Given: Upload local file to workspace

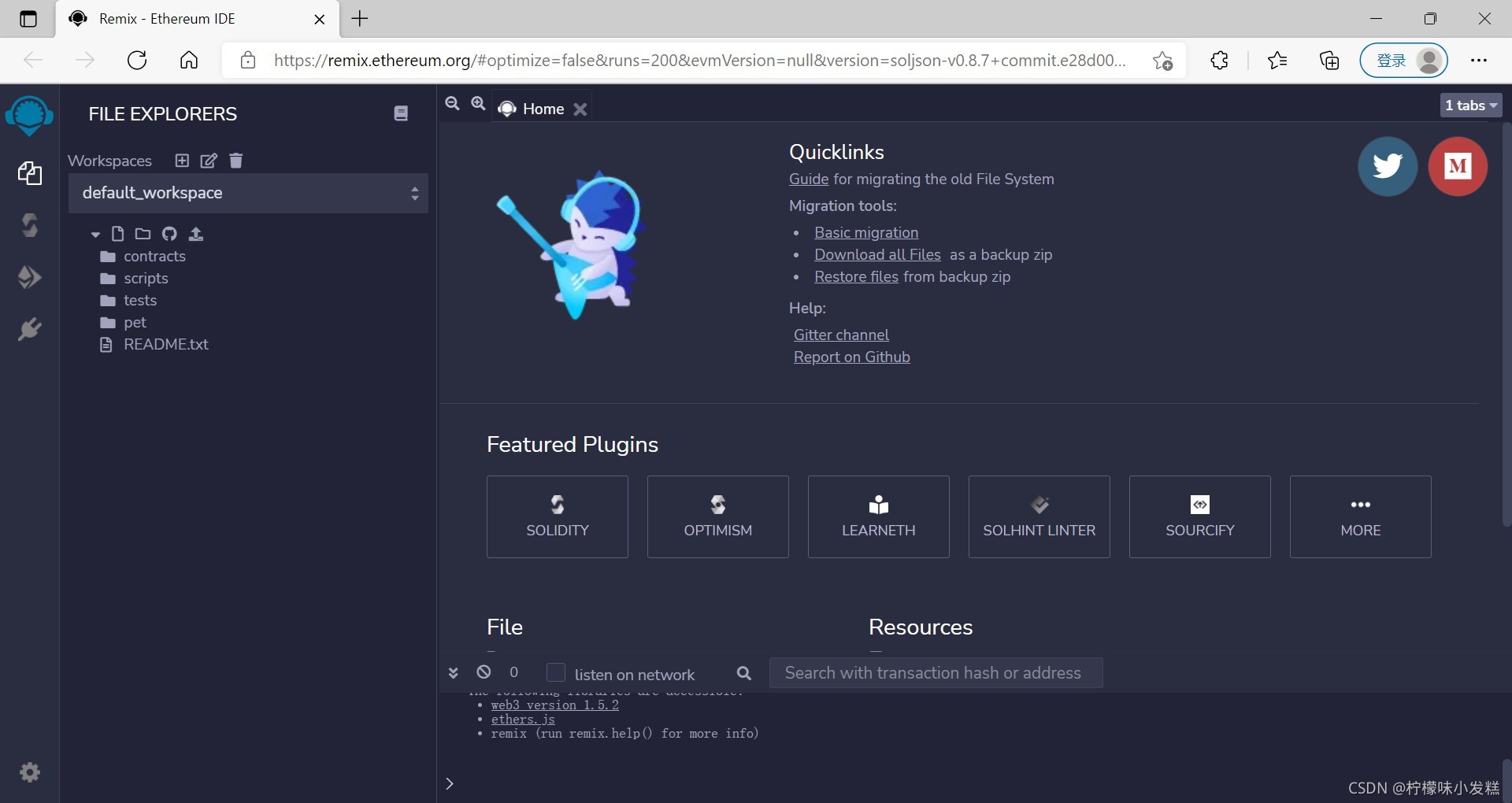Looking at the screenshot, I should (x=196, y=234).
